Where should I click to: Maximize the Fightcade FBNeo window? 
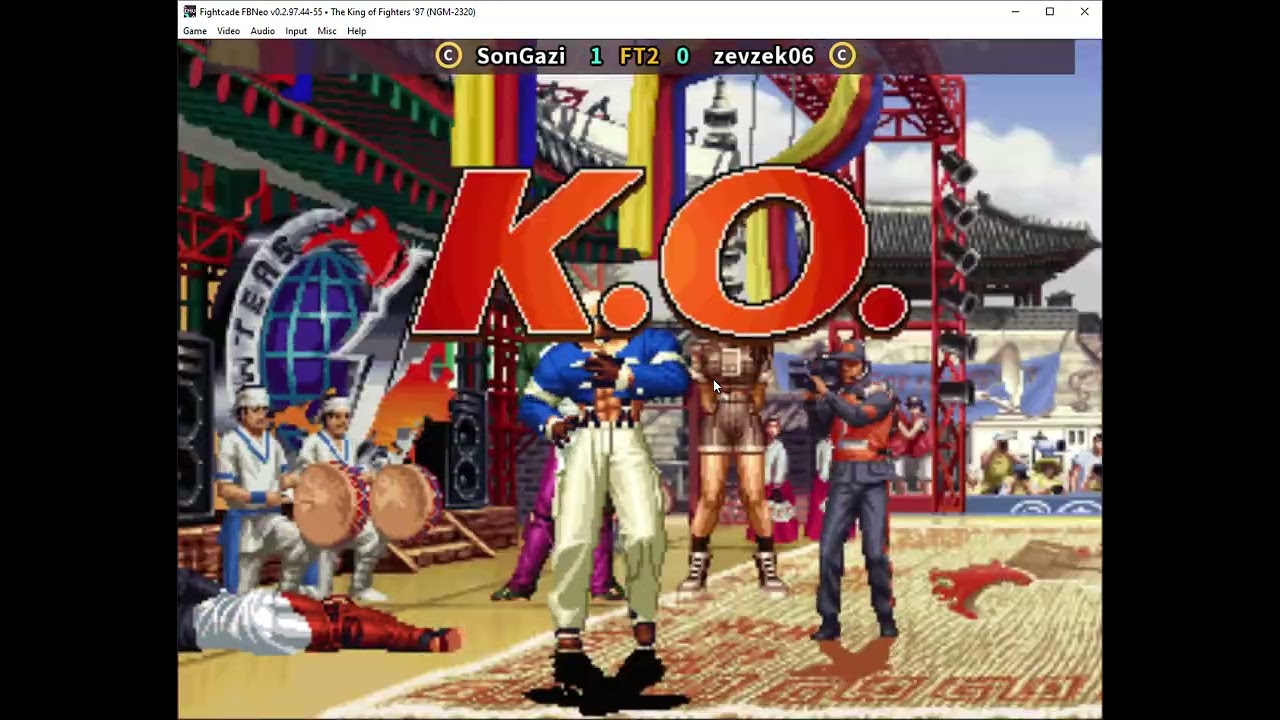coord(1050,12)
